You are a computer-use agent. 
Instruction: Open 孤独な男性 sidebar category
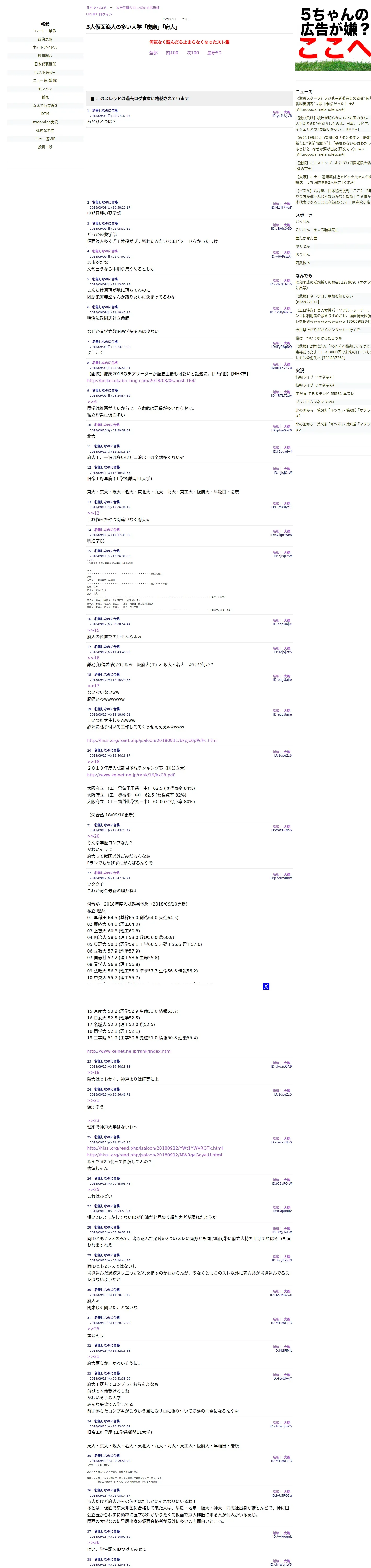pos(45,130)
